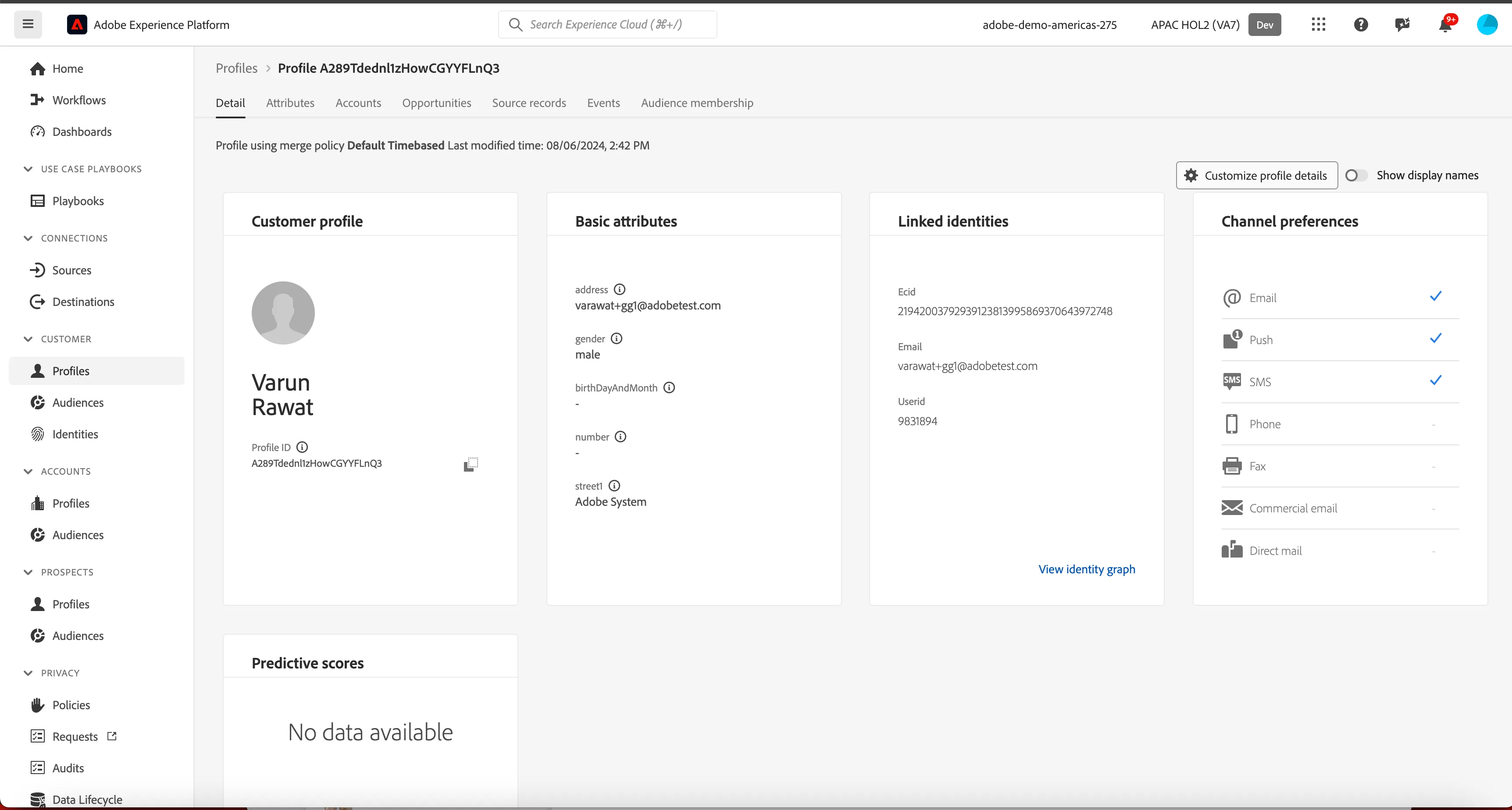The height and width of the screenshot is (810, 1512).
Task: Collapse the Accounts section
Action: 28,471
